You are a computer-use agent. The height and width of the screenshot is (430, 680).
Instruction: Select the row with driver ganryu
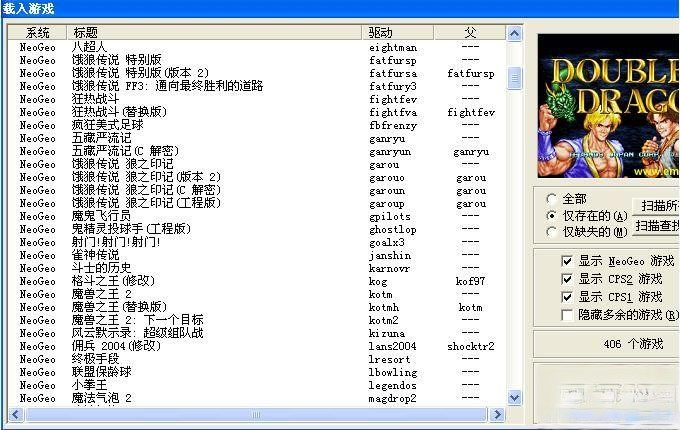256,138
